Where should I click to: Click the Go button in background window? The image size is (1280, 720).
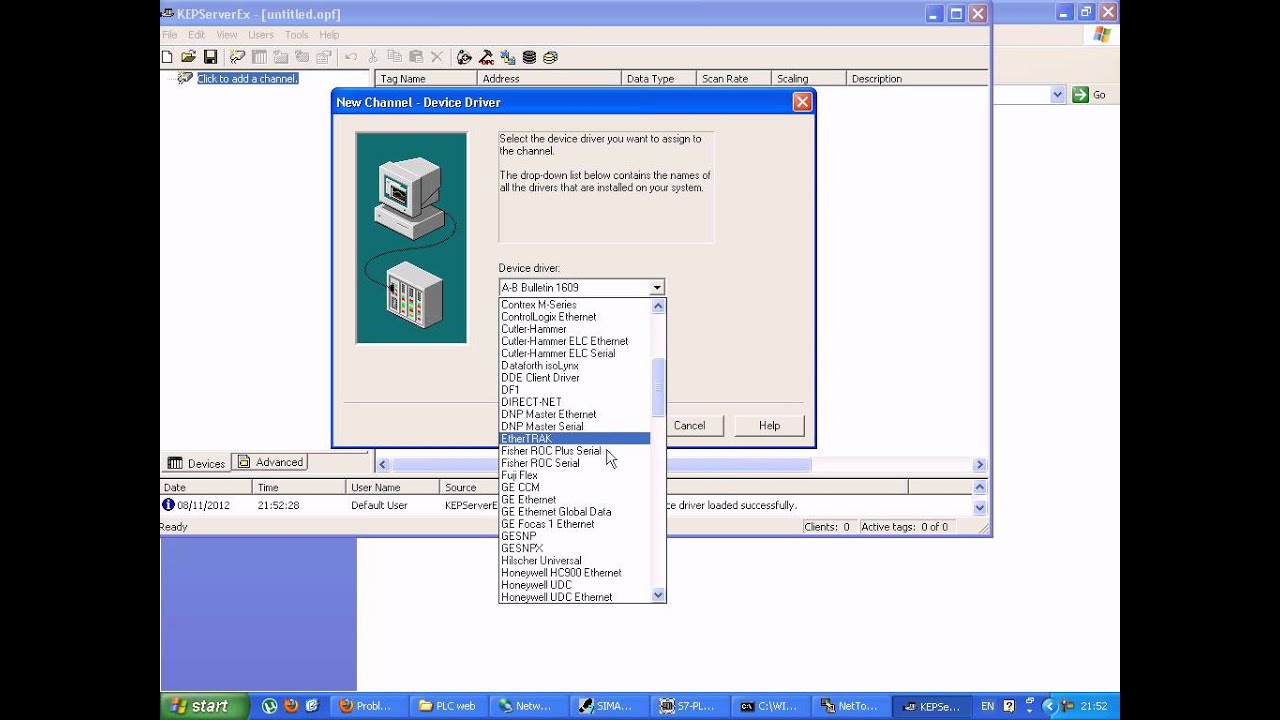pos(1090,95)
